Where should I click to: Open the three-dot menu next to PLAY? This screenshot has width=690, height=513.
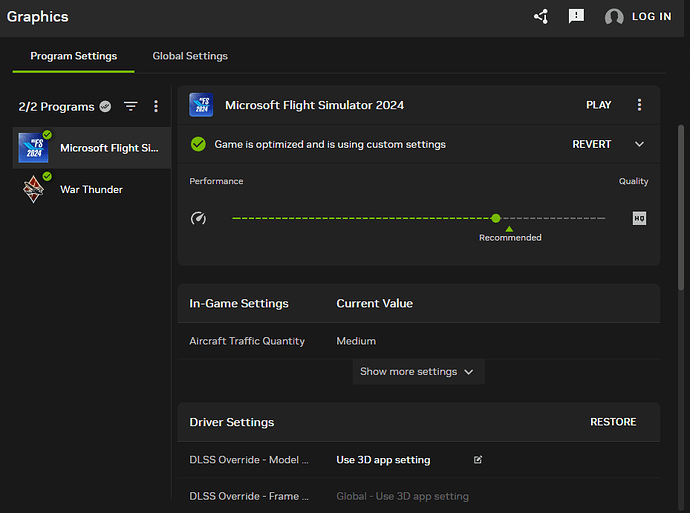pos(639,105)
